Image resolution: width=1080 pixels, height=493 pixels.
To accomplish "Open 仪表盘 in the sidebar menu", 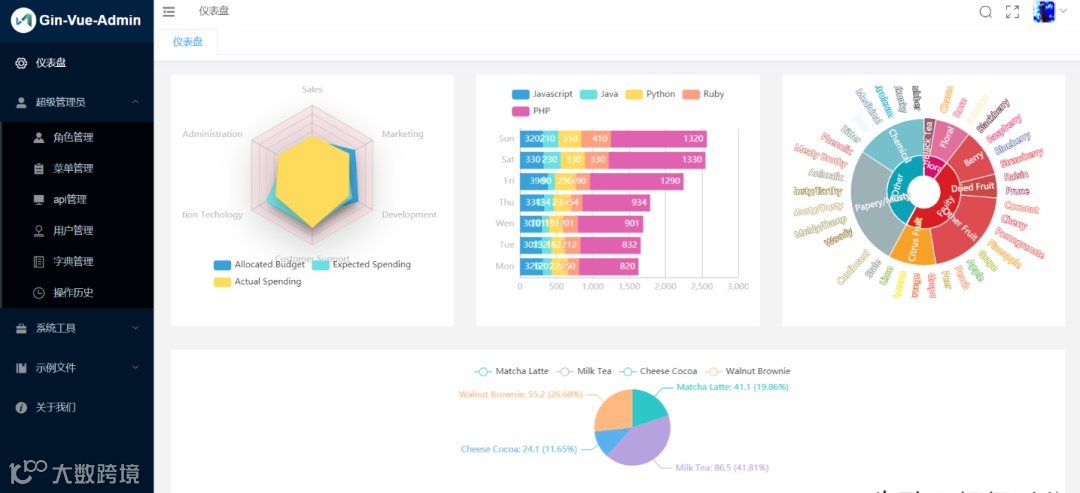I will pos(76,63).
